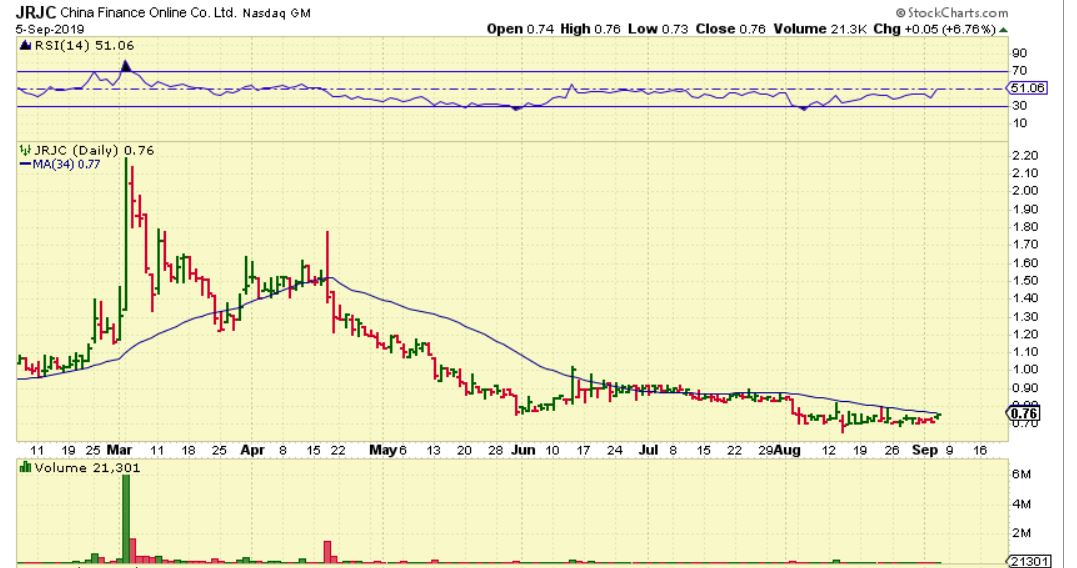This screenshot has height=568, width=1077.
Task: Click the RSI(14) 51.06 indicator label
Action: tap(84, 46)
